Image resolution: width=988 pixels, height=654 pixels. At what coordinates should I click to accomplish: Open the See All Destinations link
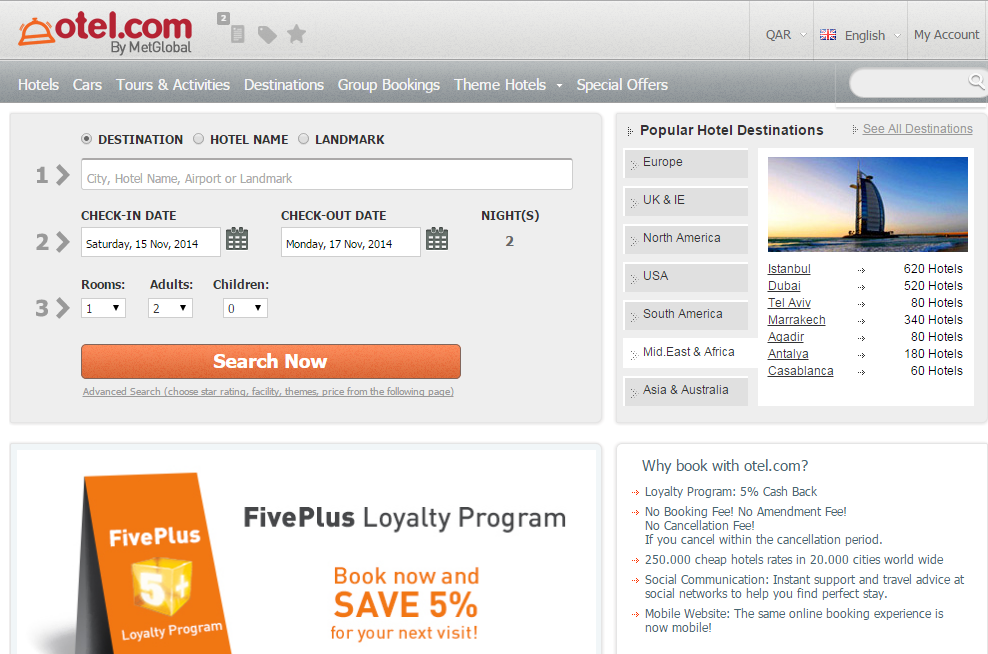pyautogui.click(x=917, y=129)
